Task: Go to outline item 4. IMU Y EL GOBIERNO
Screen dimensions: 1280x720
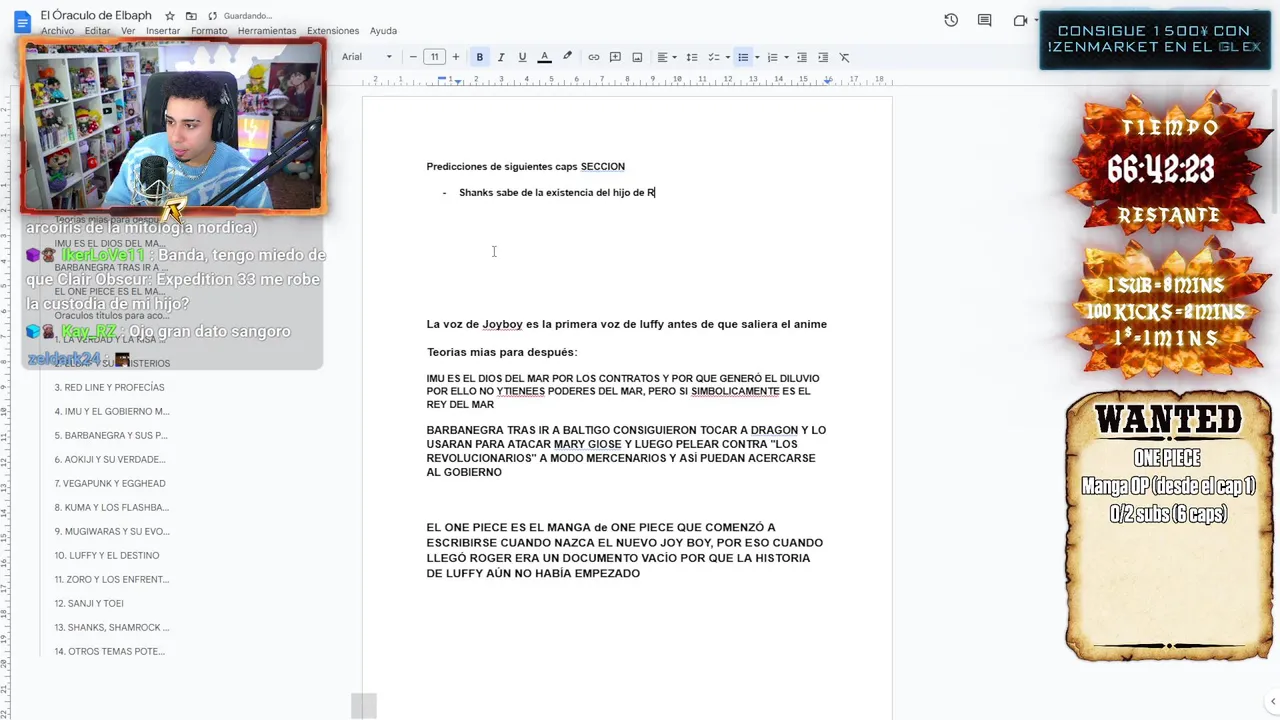Action: (112, 411)
